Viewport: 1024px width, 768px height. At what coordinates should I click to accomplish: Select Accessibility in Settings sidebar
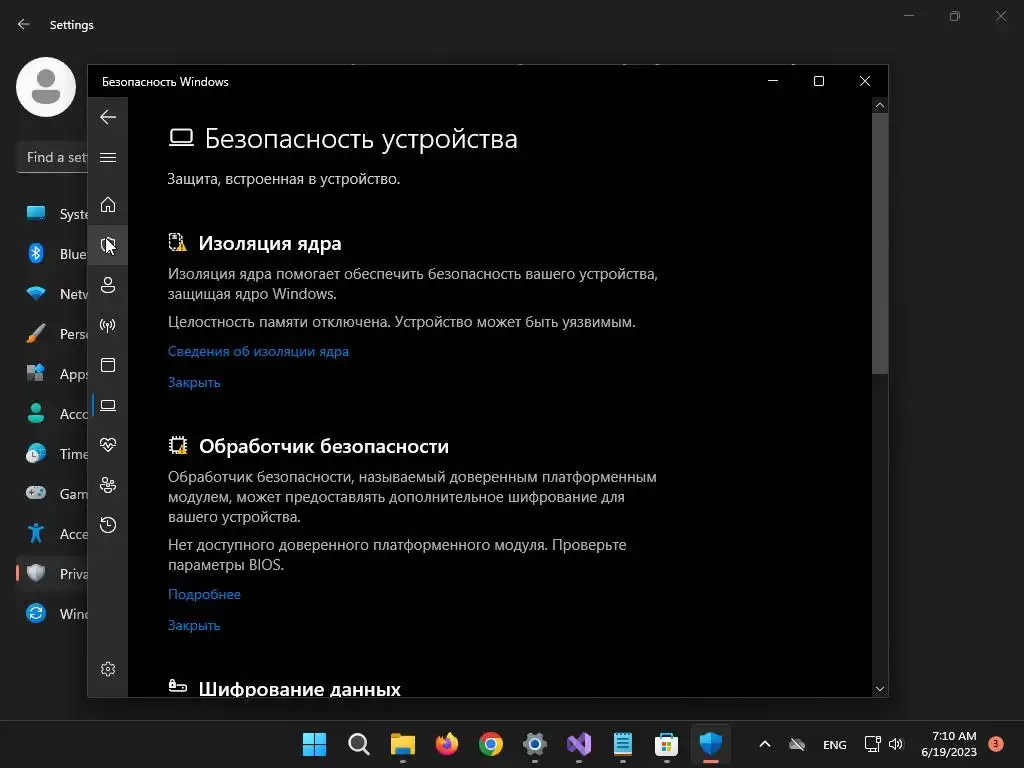click(52, 534)
